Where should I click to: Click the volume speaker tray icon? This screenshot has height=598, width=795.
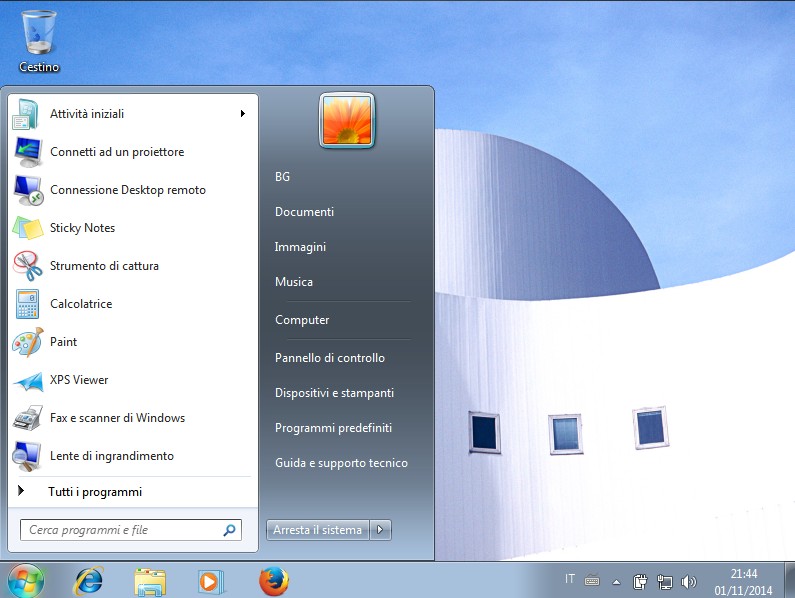coord(689,582)
